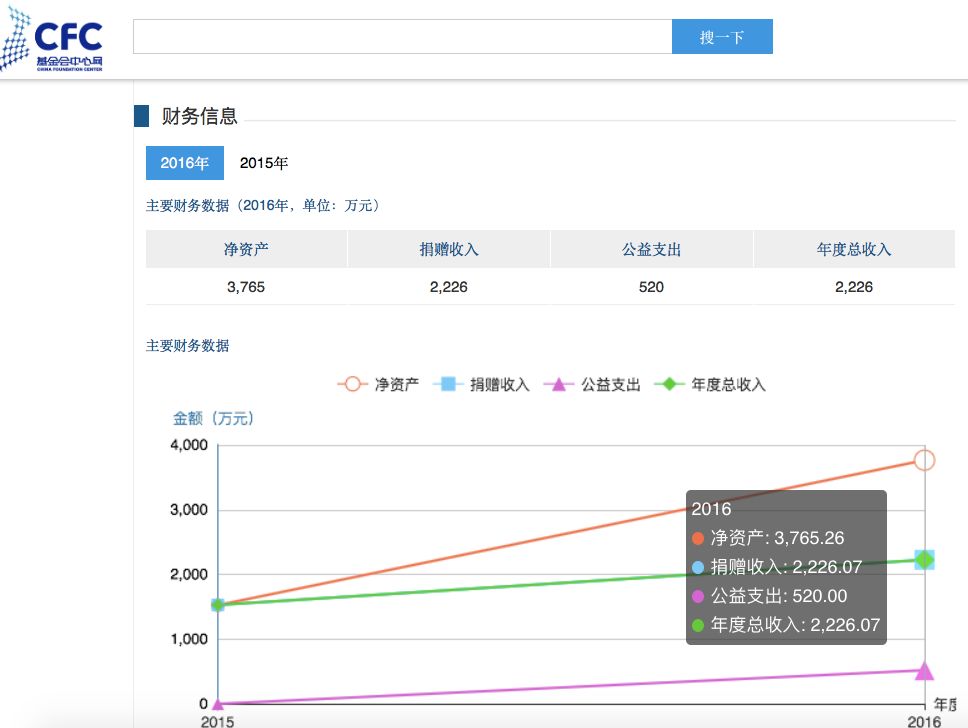The height and width of the screenshot is (728, 968).
Task: Click the 主要财务数据 chart title
Action: pos(187,345)
